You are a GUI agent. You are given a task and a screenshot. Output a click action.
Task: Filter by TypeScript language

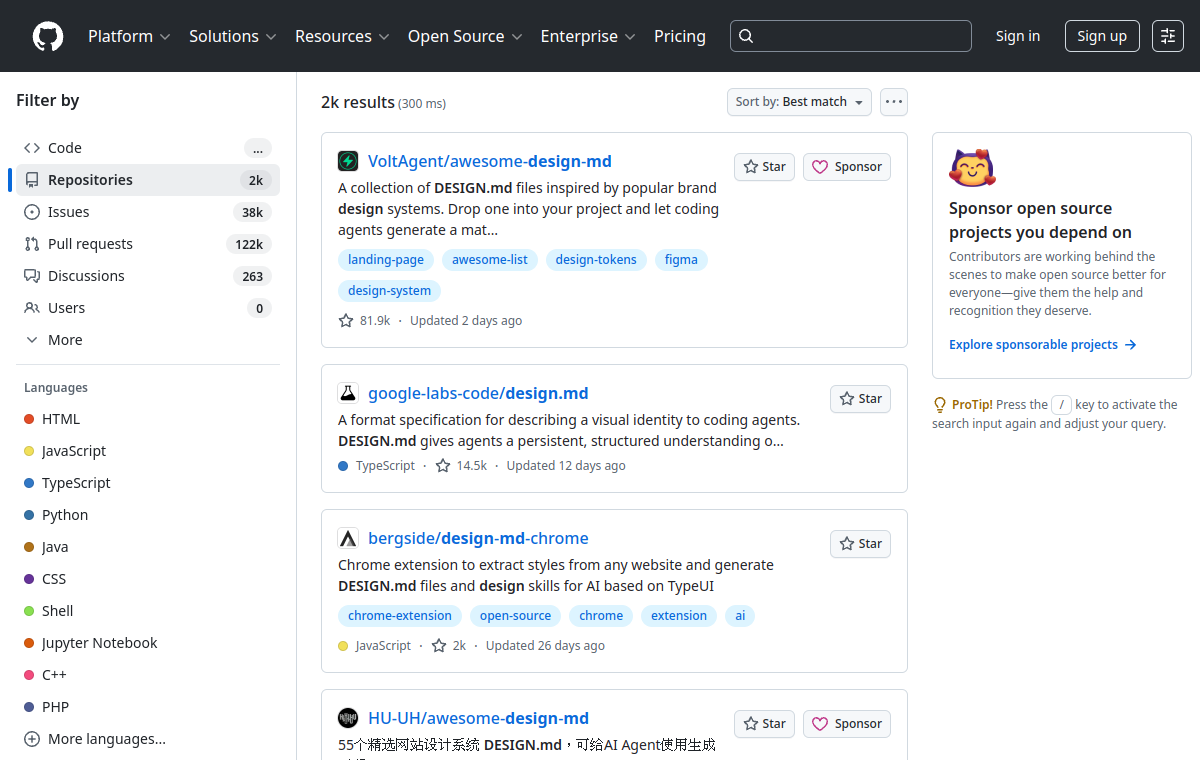click(148, 483)
